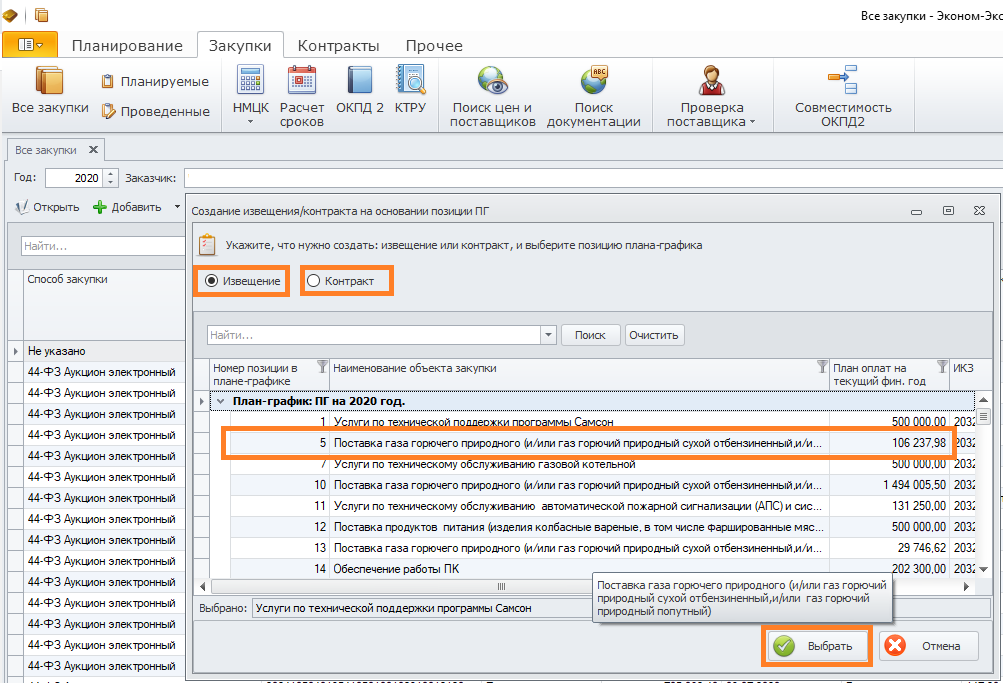Screen dimensions: 1003x683
Task: Click the Проведенные icon
Action: pos(108,111)
